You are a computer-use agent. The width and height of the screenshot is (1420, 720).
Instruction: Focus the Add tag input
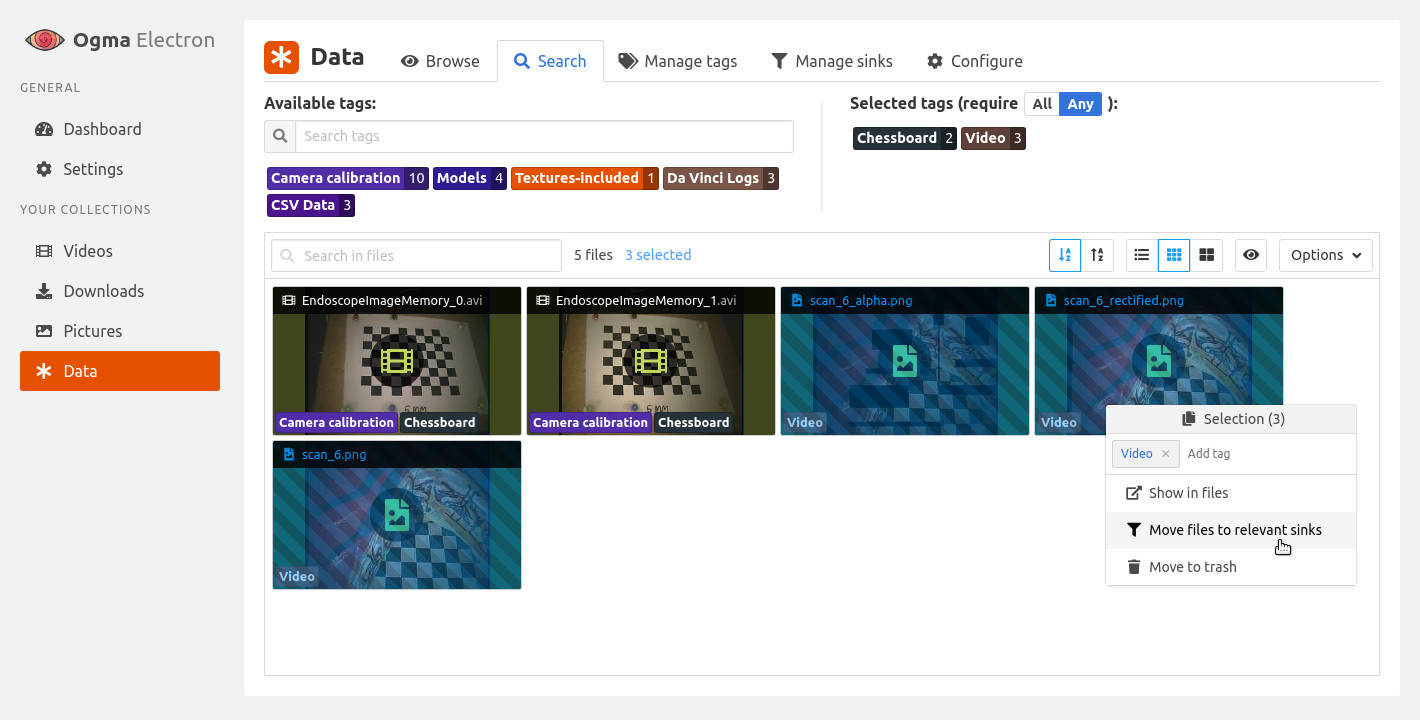(1266, 454)
